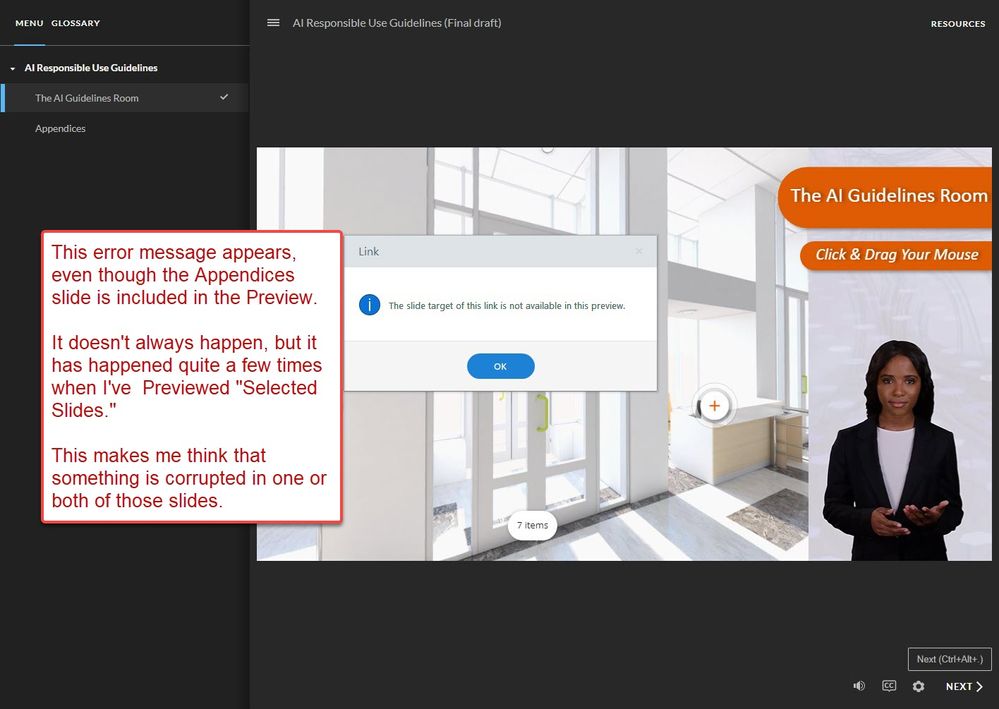Screen dimensions: 999x709
Task: Go to the NEXT slide
Action: (964, 686)
